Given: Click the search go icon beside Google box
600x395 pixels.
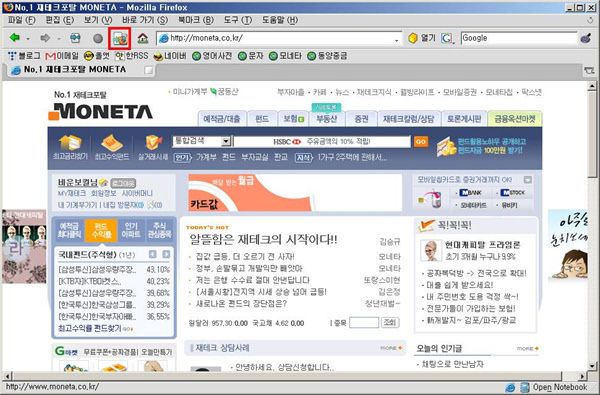Looking at the screenshot, I should [585, 38].
